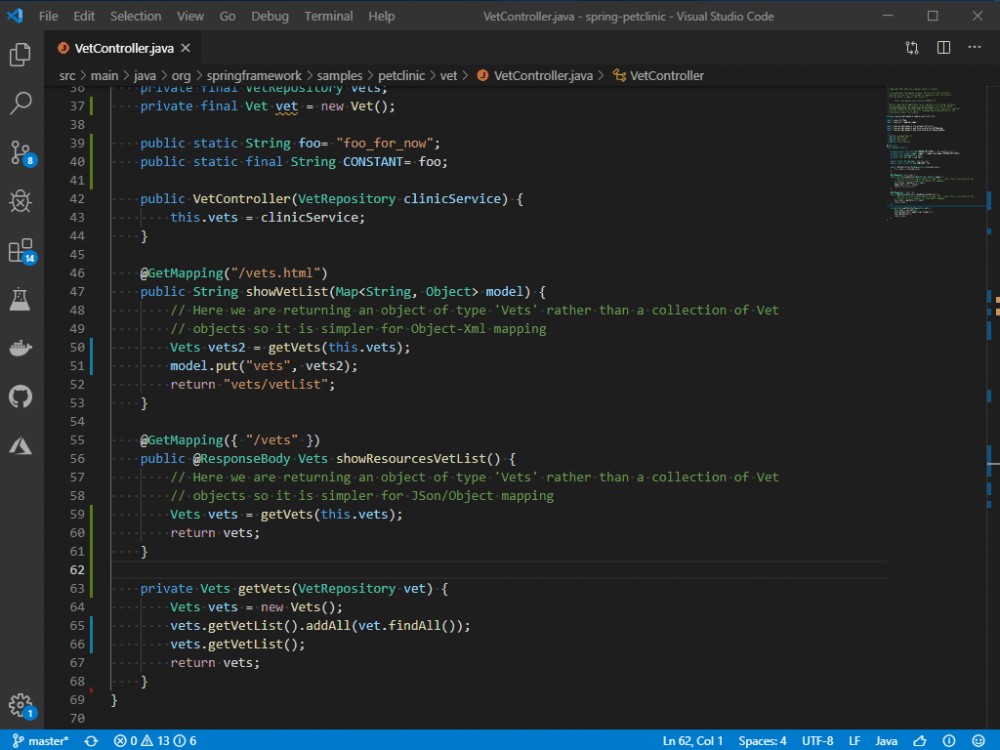The width and height of the screenshot is (1000, 750).
Task: Toggle a split editor with the layout icon
Action: [941, 47]
